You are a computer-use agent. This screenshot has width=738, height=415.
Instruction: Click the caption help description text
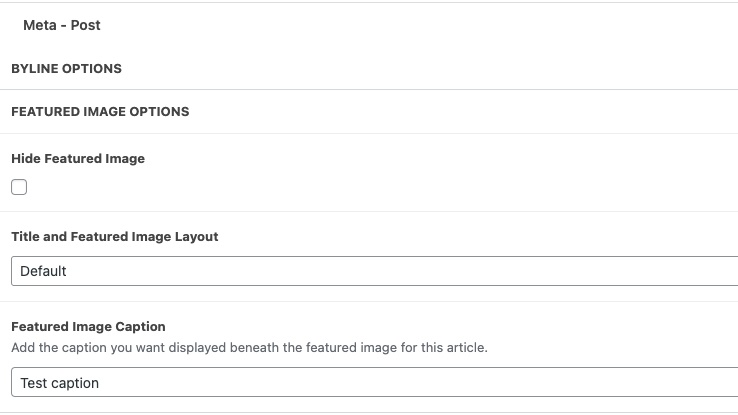(x=249, y=348)
